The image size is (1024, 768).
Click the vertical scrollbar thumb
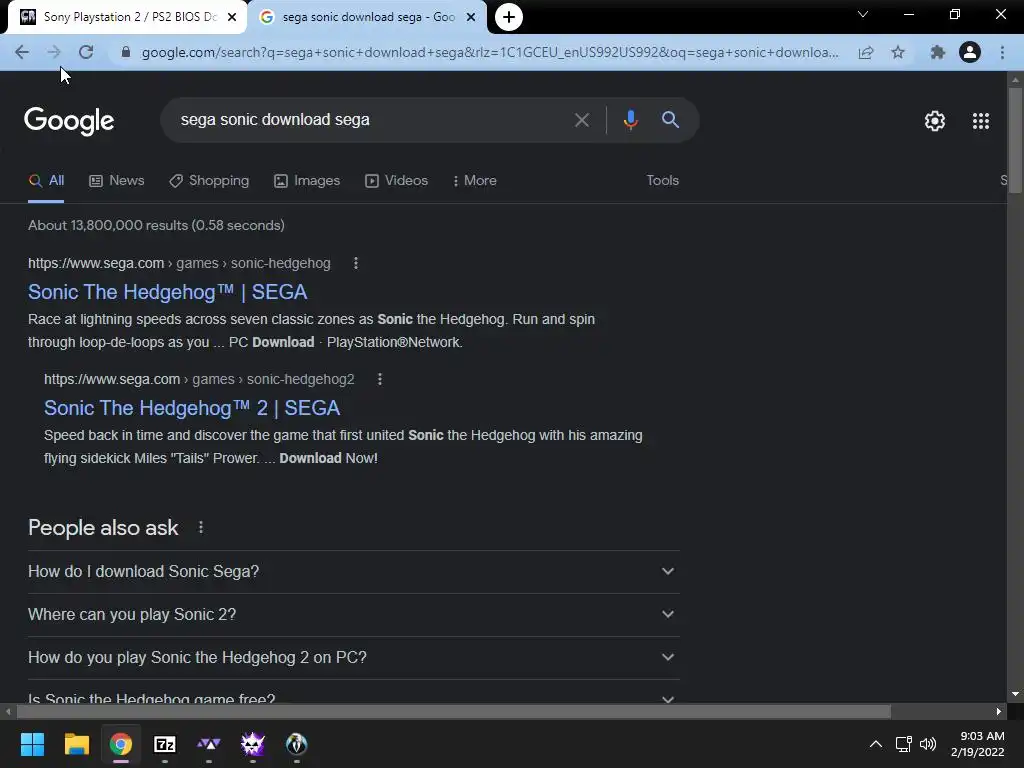(1015, 140)
